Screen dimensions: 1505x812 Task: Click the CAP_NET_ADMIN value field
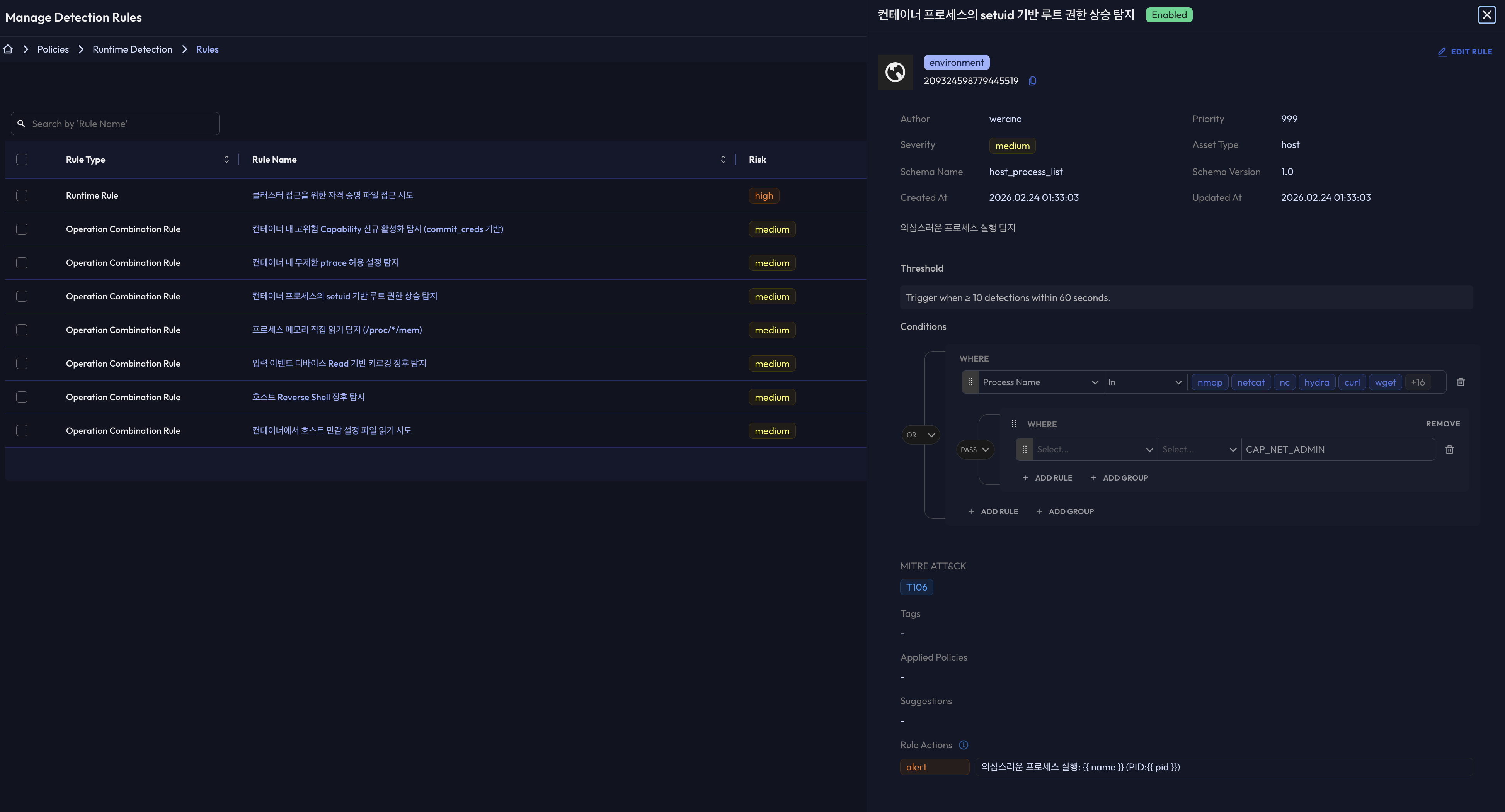(x=1338, y=450)
